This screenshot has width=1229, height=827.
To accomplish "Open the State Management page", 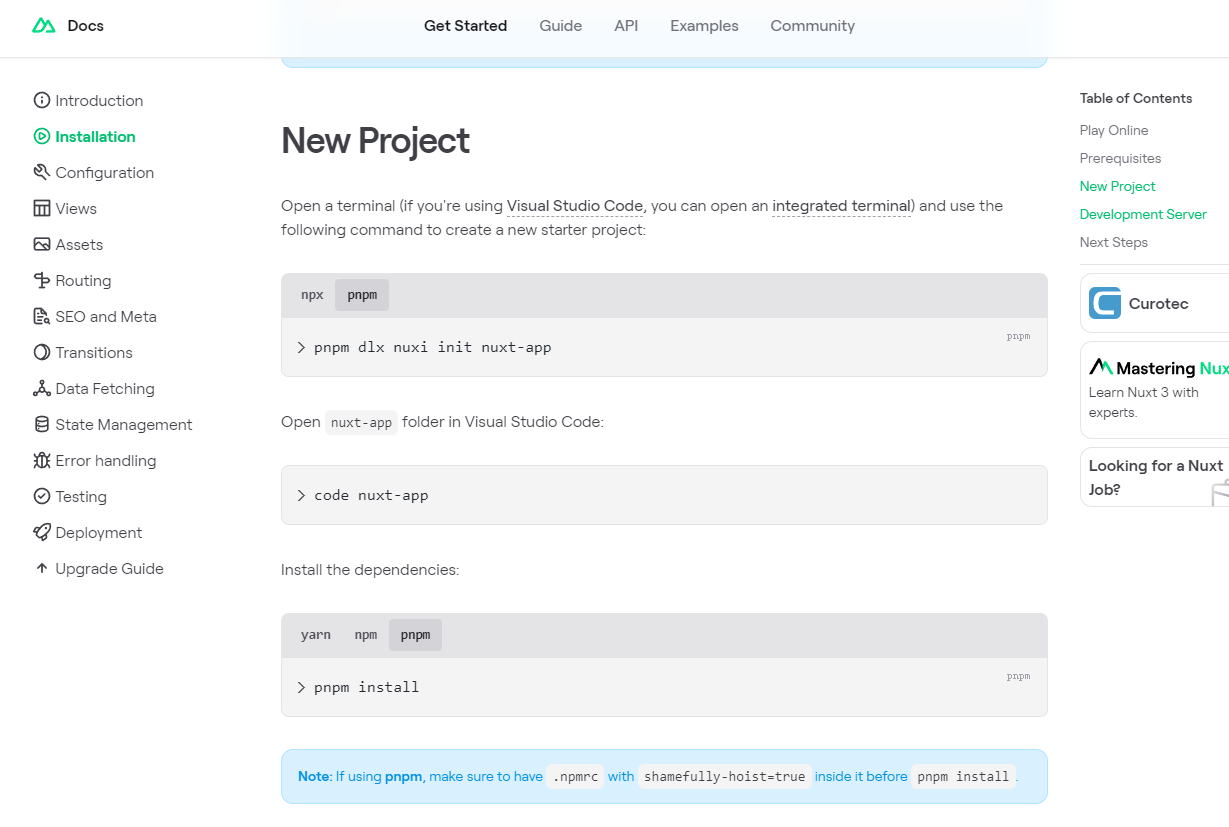I will point(124,424).
